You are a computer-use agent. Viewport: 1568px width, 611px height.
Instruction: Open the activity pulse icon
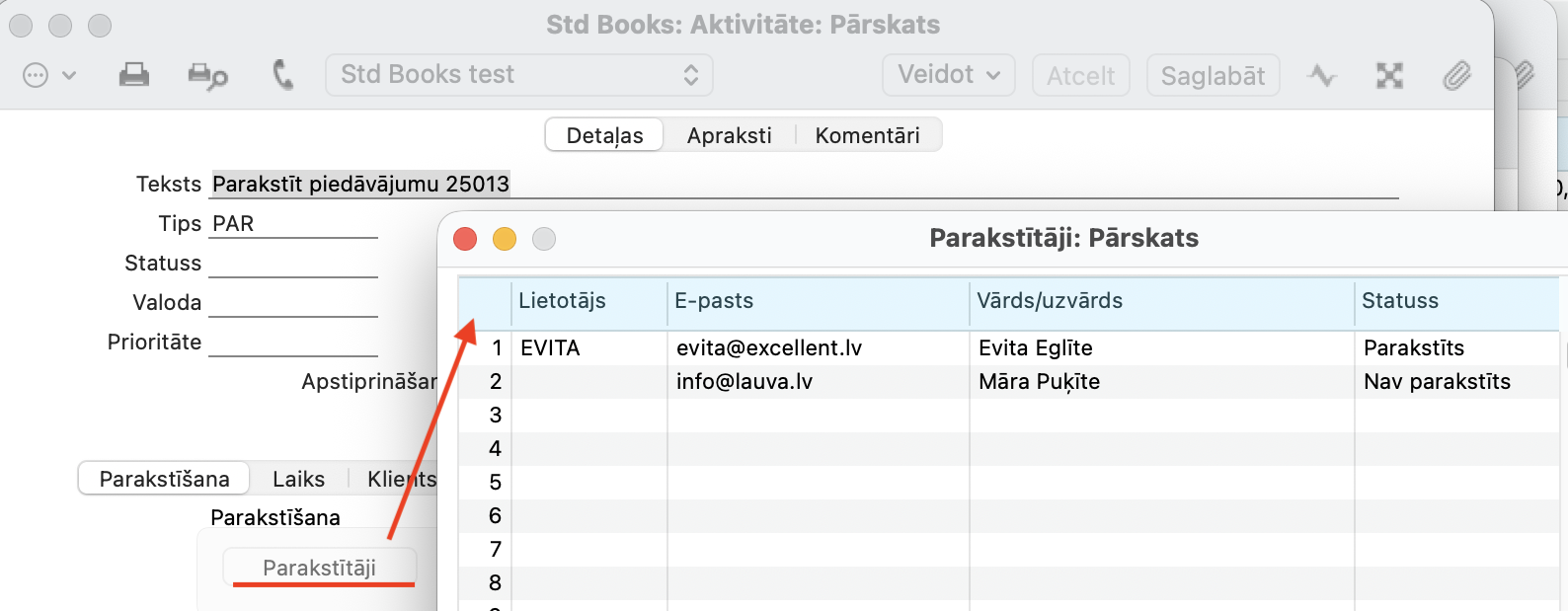(x=1321, y=75)
